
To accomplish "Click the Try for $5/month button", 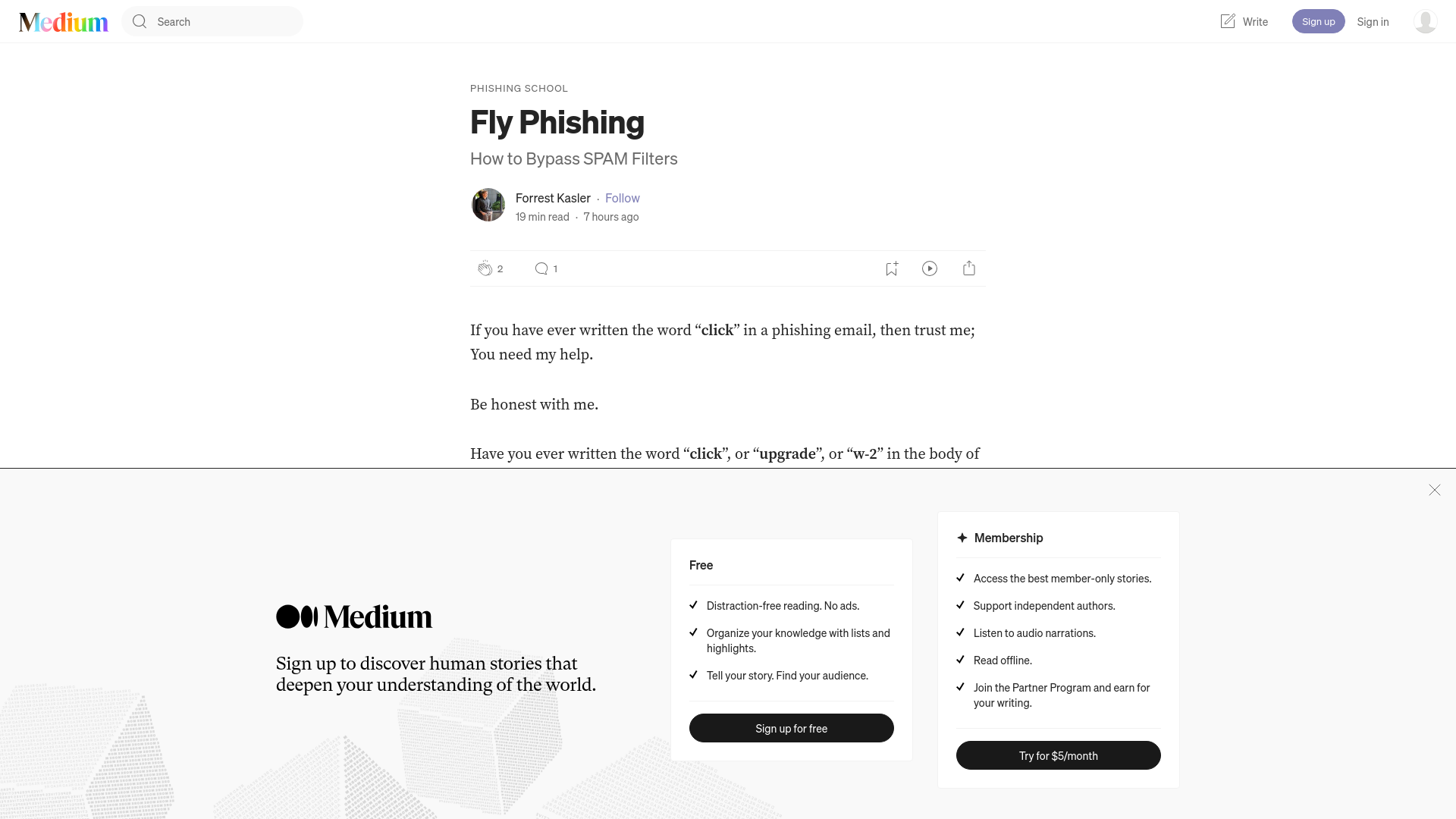I will point(1058,755).
